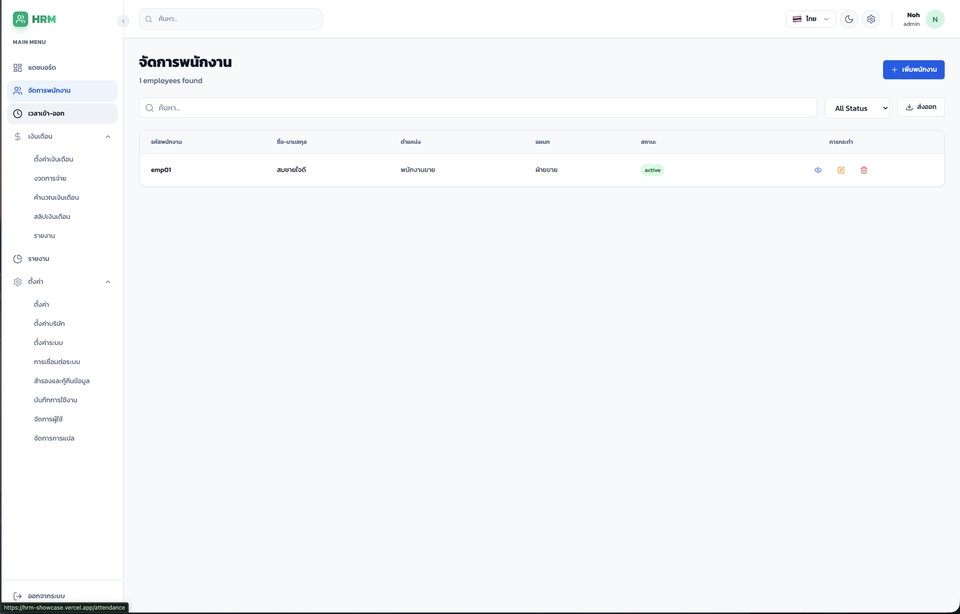
Task: Click the employee list search field
Action: 480,108
